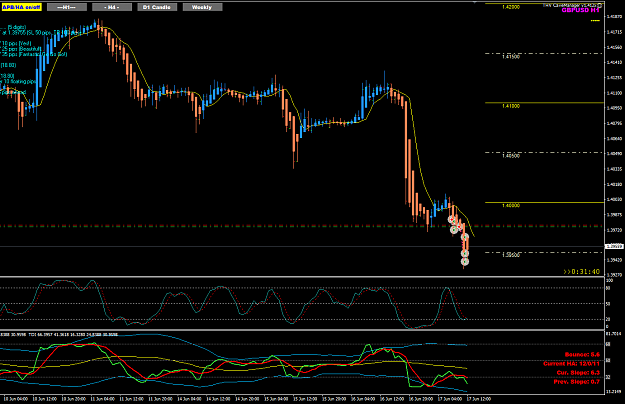Viewport: 625px width, 404px height.
Task: Select the D1 Candle button
Action: tap(157, 7)
